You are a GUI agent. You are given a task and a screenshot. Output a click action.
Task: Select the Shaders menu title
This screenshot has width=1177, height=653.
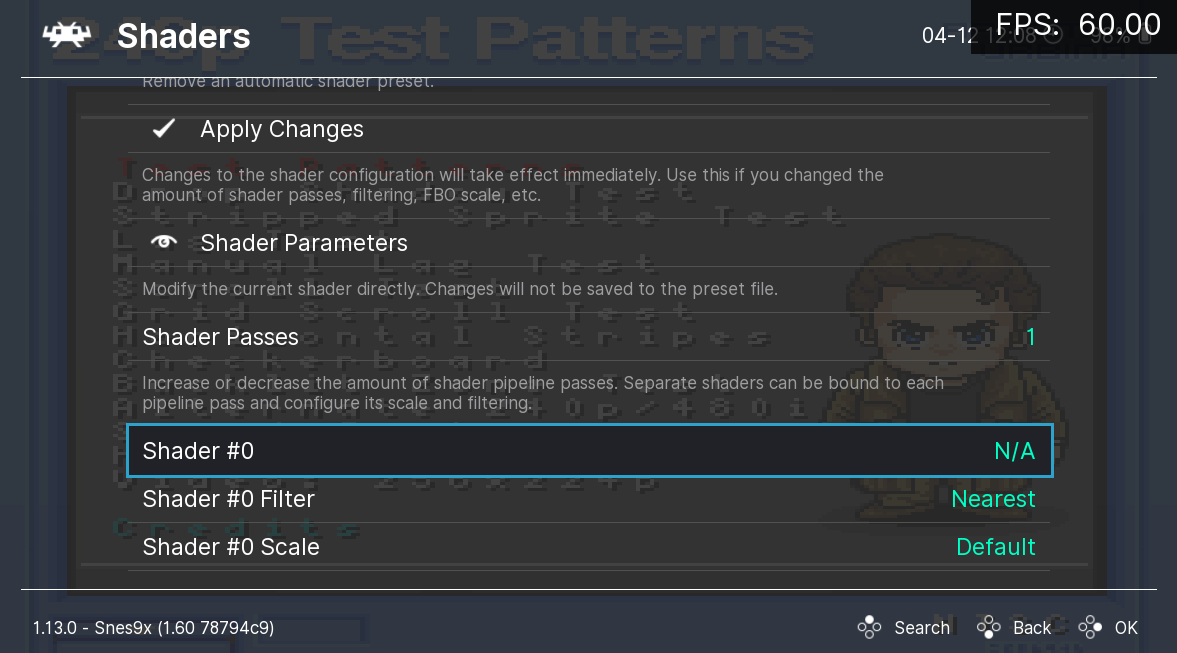(184, 36)
